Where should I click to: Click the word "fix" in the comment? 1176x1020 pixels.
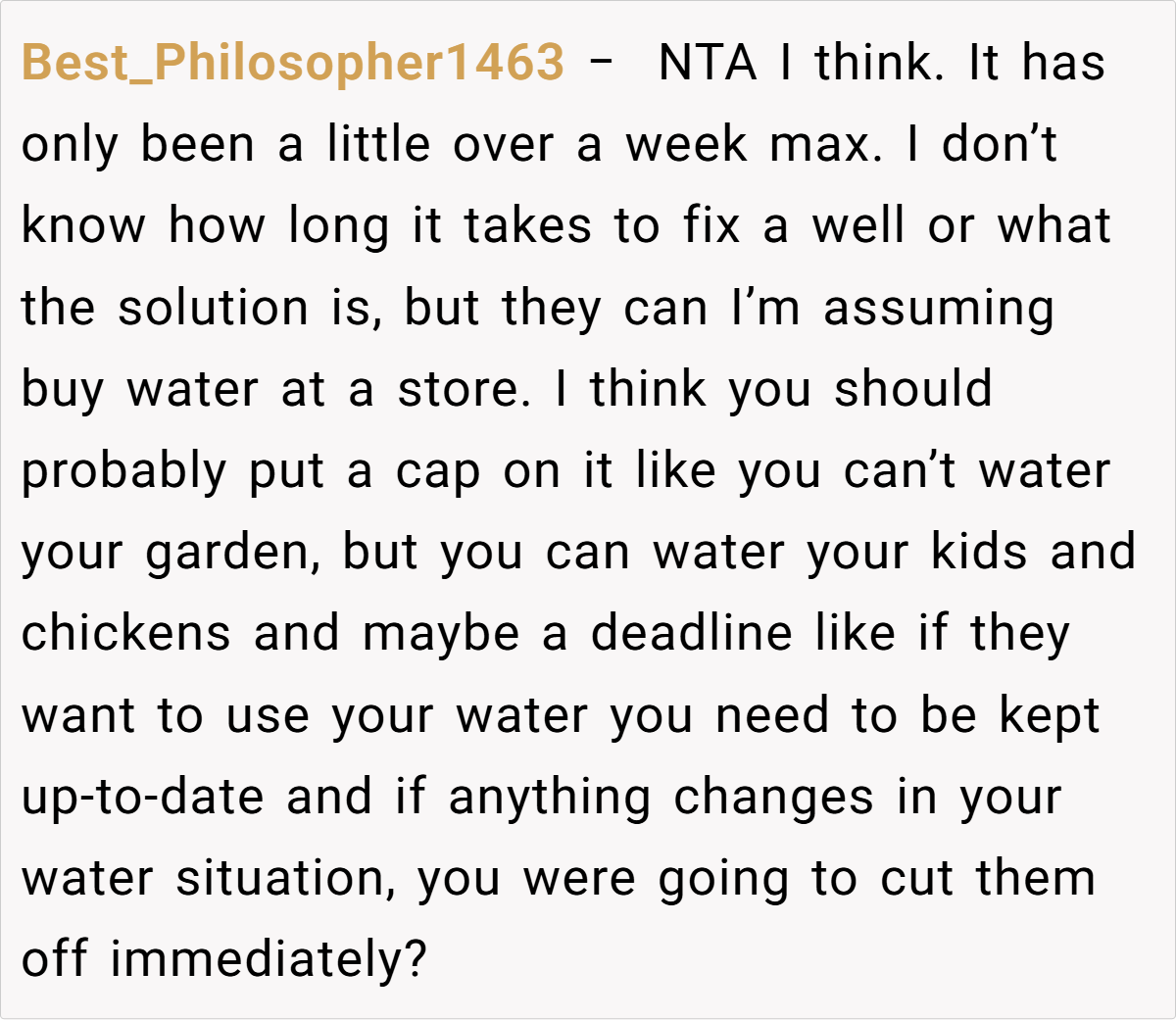tap(711, 226)
